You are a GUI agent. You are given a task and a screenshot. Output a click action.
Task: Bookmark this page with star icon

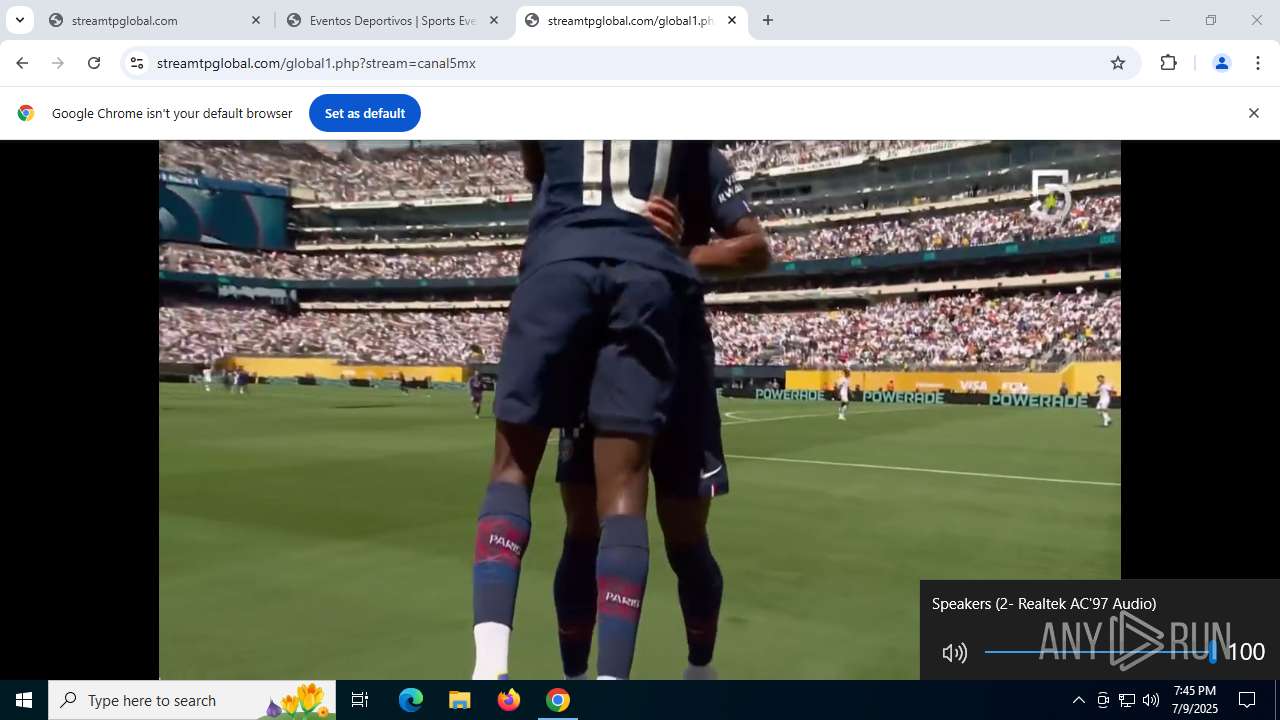pyautogui.click(x=1118, y=63)
